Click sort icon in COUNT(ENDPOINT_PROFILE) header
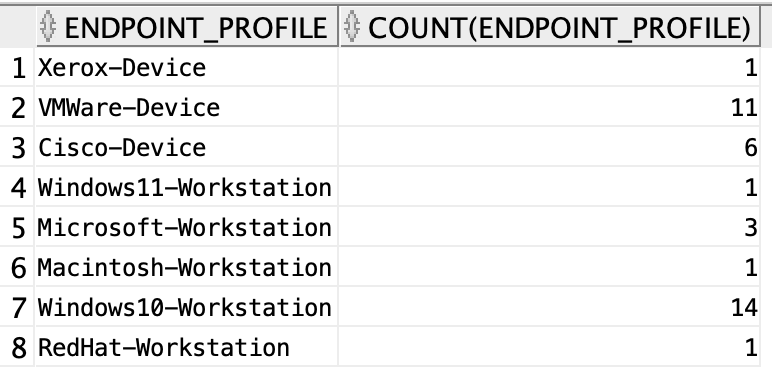The width and height of the screenshot is (772, 382). click(352, 27)
